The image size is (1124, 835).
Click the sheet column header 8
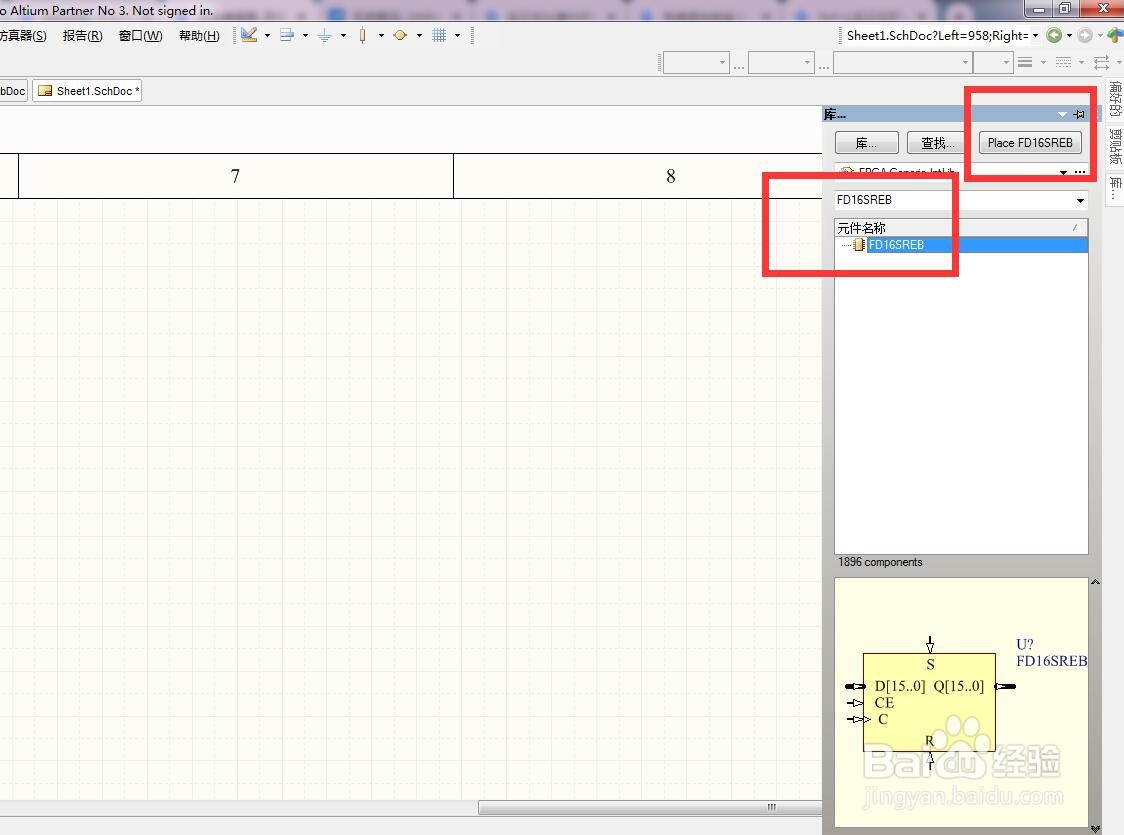[x=670, y=176]
